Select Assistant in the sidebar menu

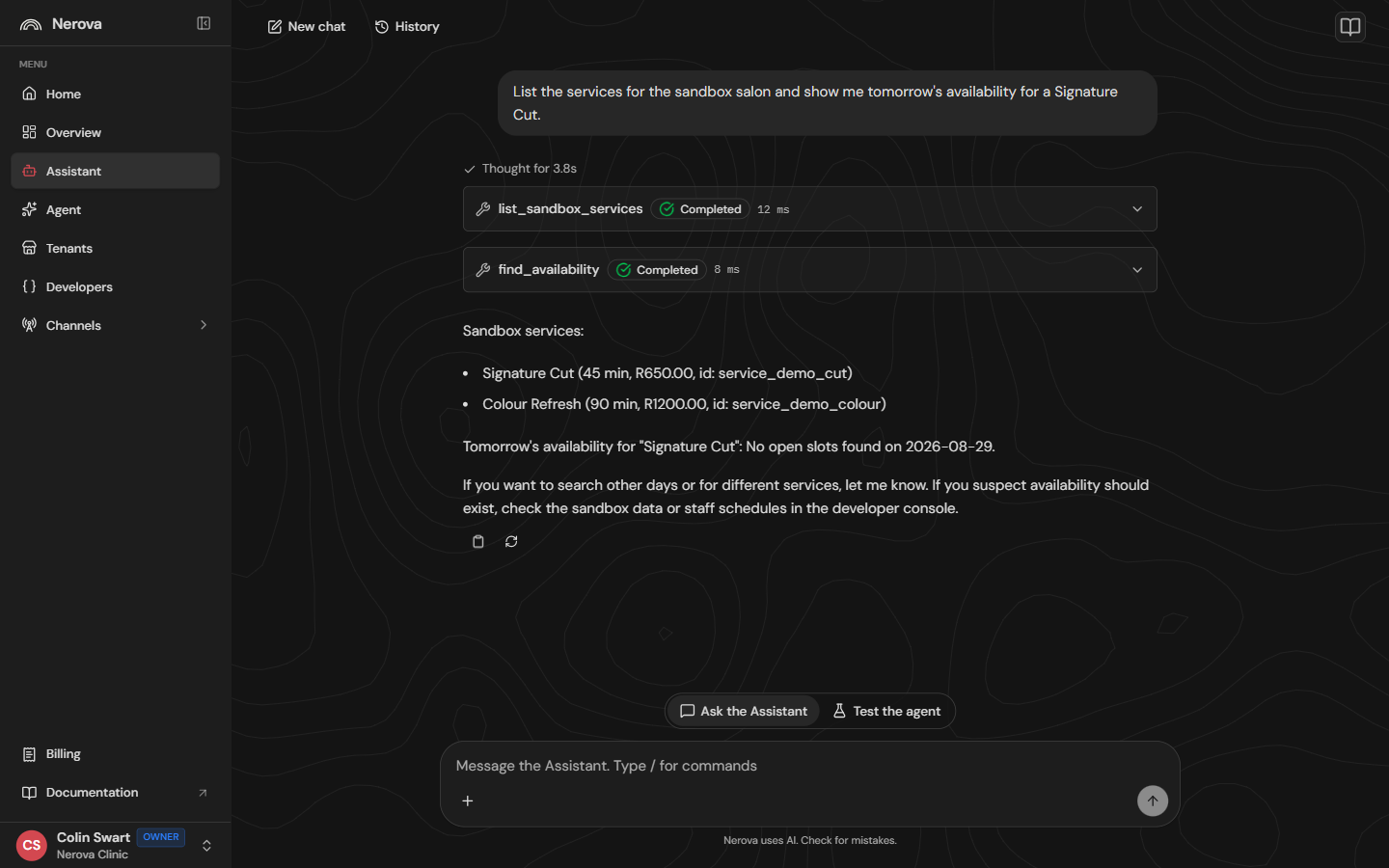(116, 171)
